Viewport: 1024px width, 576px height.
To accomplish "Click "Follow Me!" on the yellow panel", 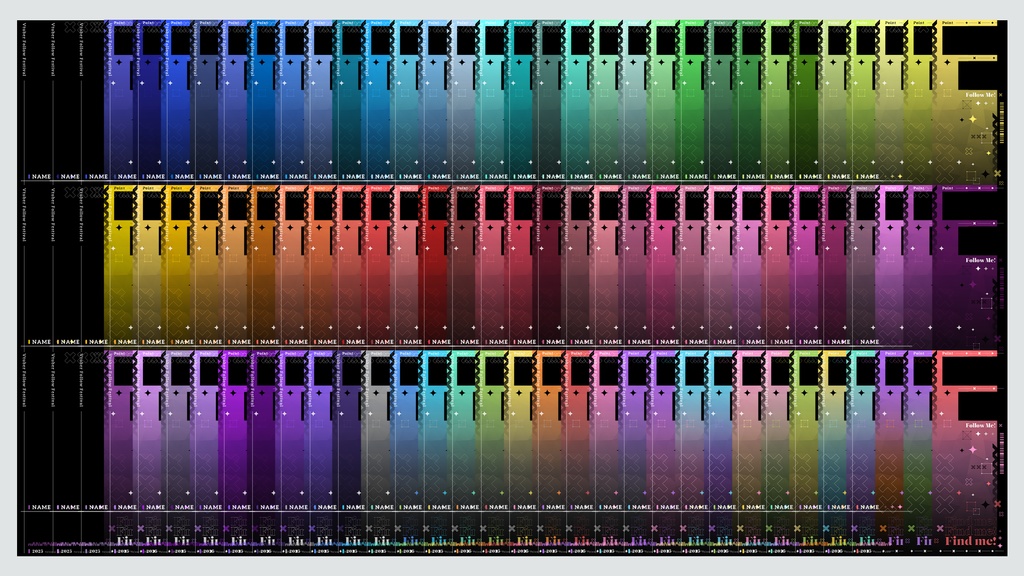I will pos(980,95).
